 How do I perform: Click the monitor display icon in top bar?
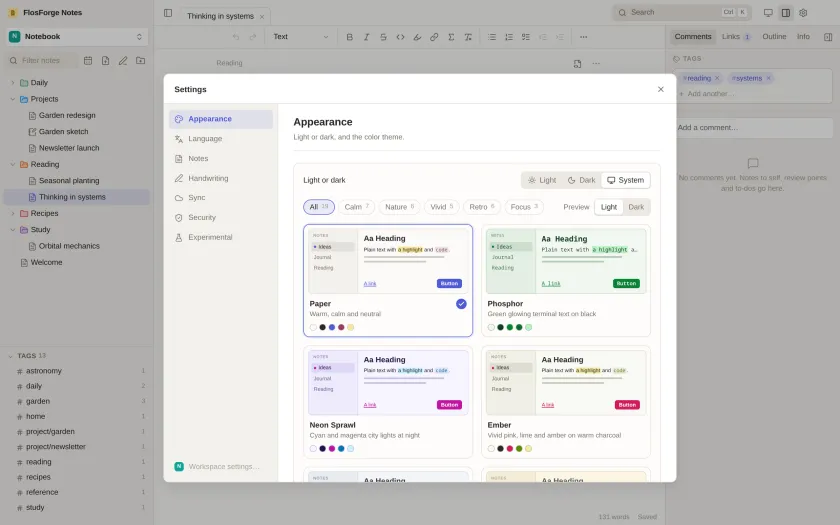(768, 13)
